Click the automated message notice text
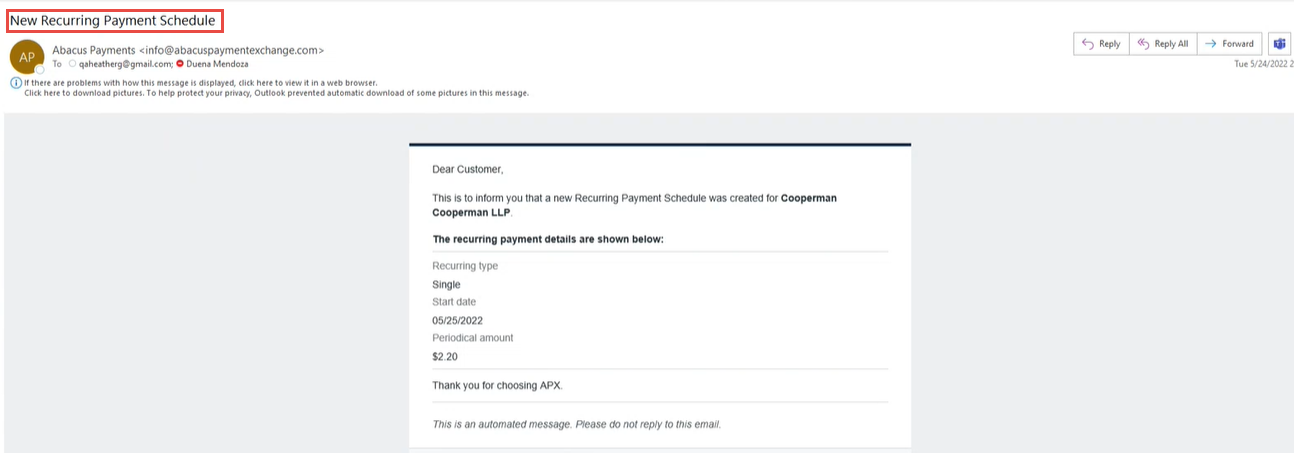 point(576,424)
